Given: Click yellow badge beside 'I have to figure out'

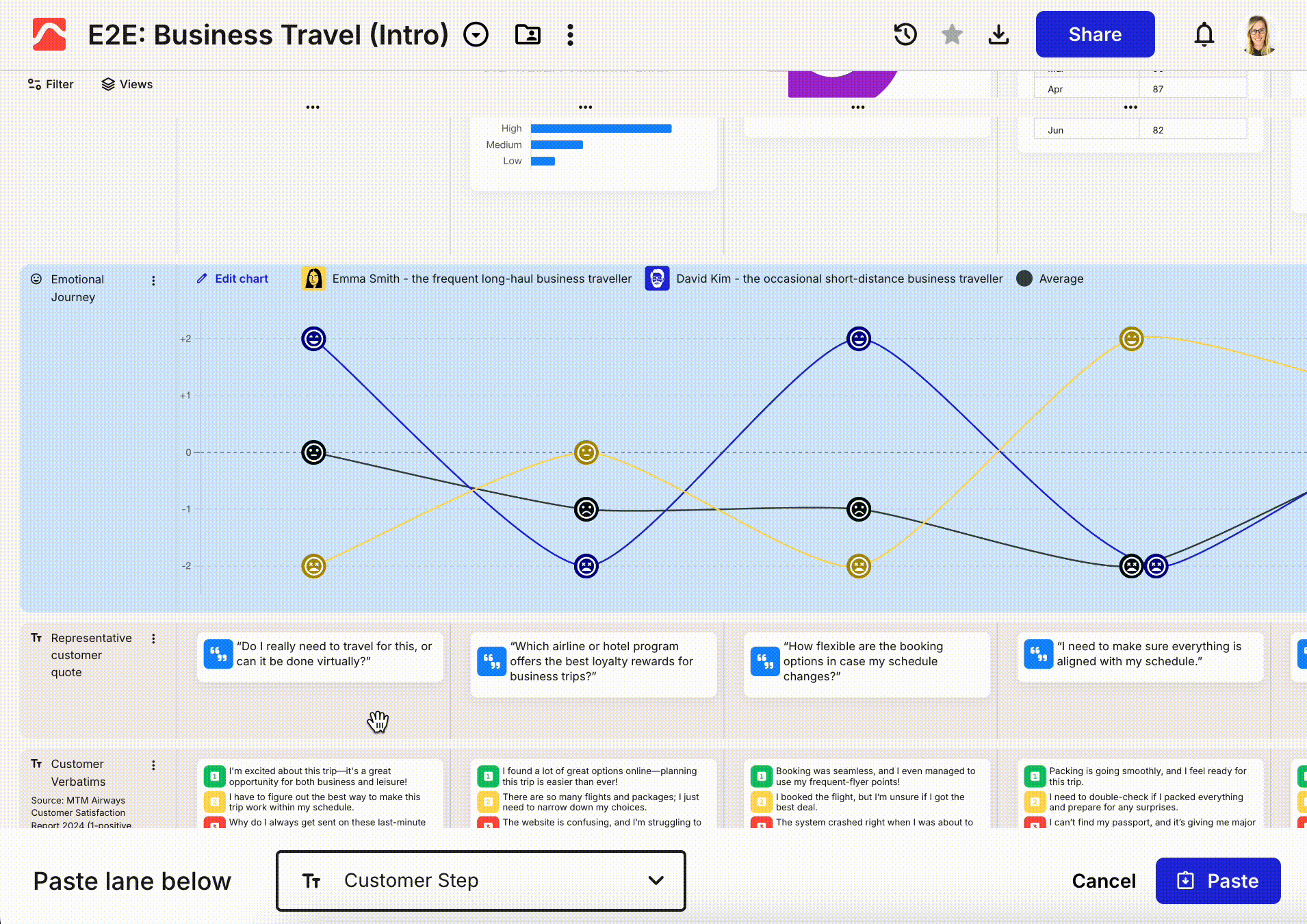Looking at the screenshot, I should pyautogui.click(x=215, y=801).
